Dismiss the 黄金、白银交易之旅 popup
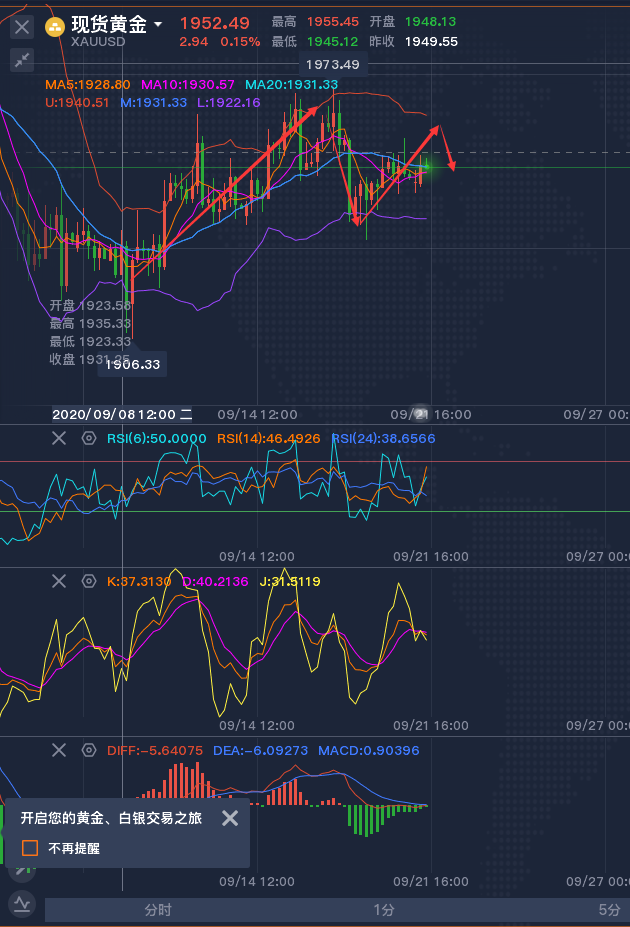This screenshot has height=927, width=630. tap(230, 818)
